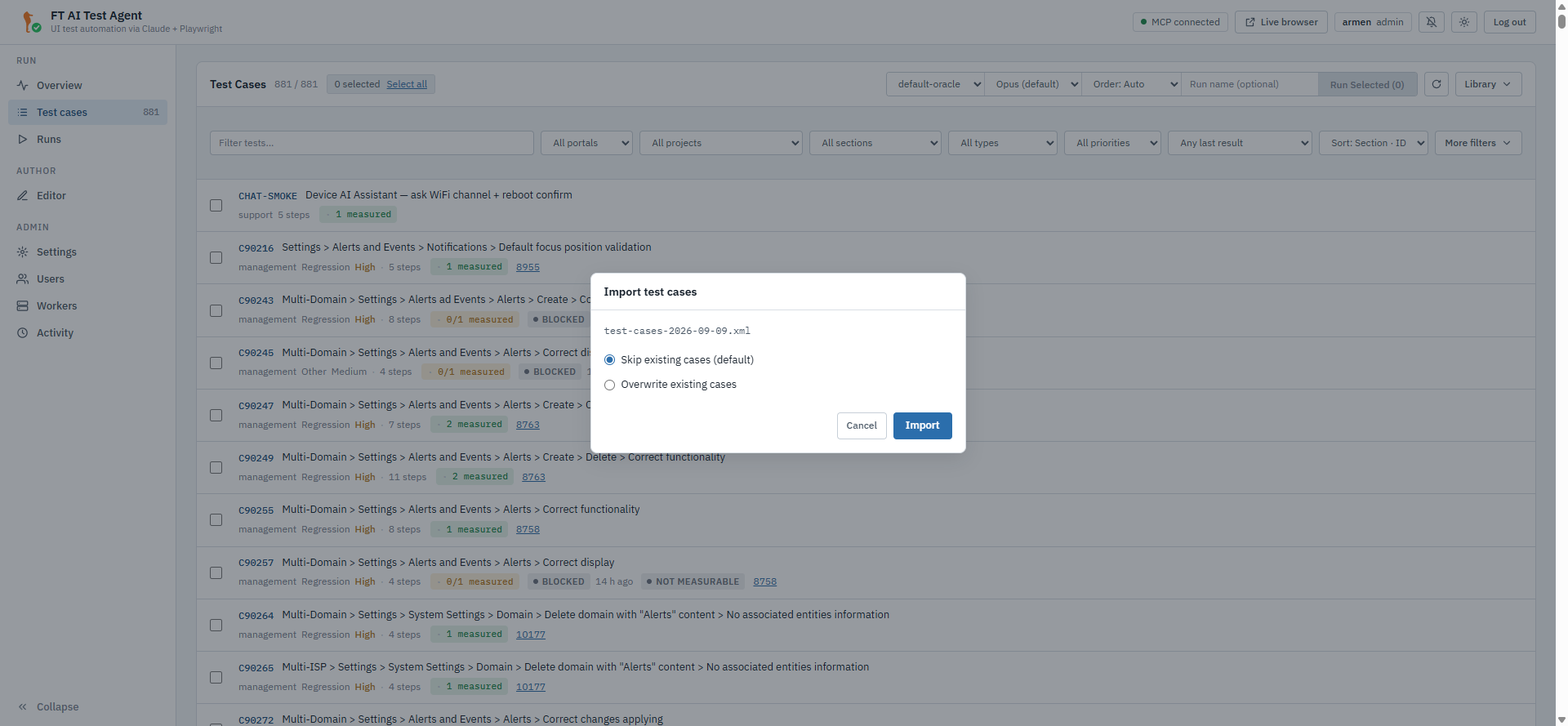This screenshot has width=1568, height=726.
Task: Click the Import button in dialog
Action: [922, 426]
